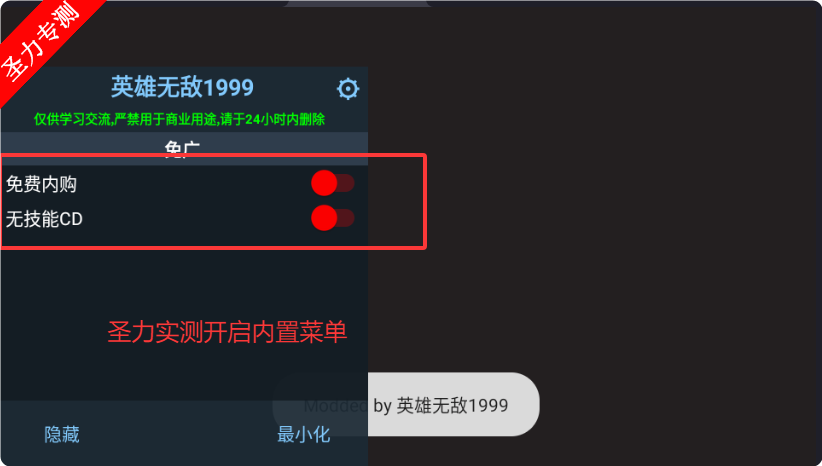Click the red 圣力专测 corner ribbon
The width and height of the screenshot is (822, 466).
tap(39, 42)
